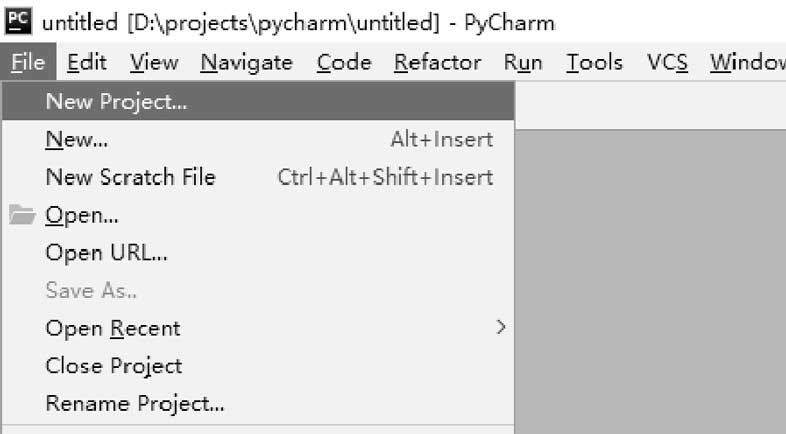Open the Navigate menu
The height and width of the screenshot is (434, 786).
point(246,62)
